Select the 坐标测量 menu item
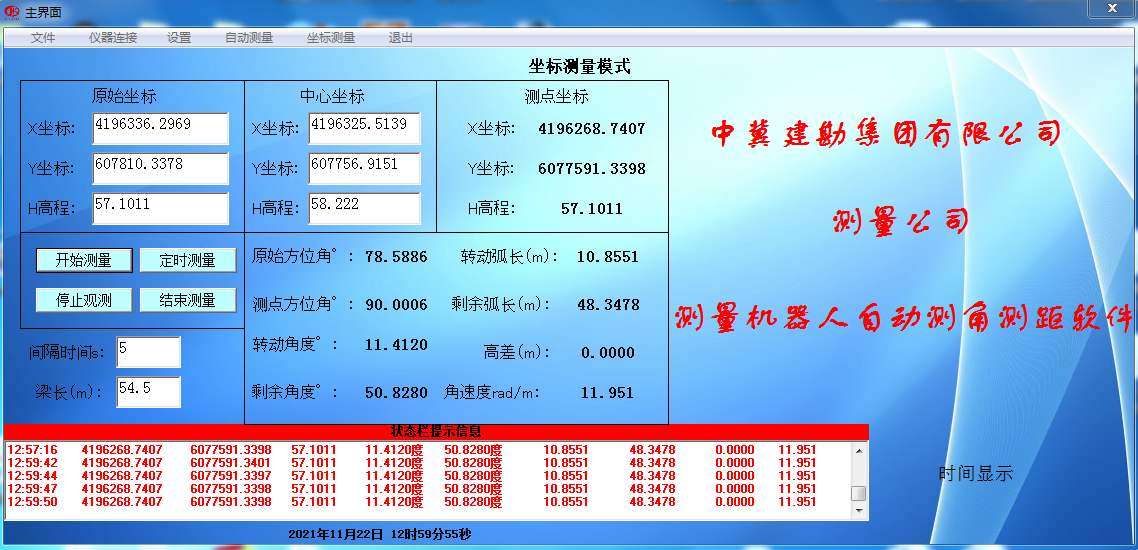The image size is (1138, 550). point(331,38)
